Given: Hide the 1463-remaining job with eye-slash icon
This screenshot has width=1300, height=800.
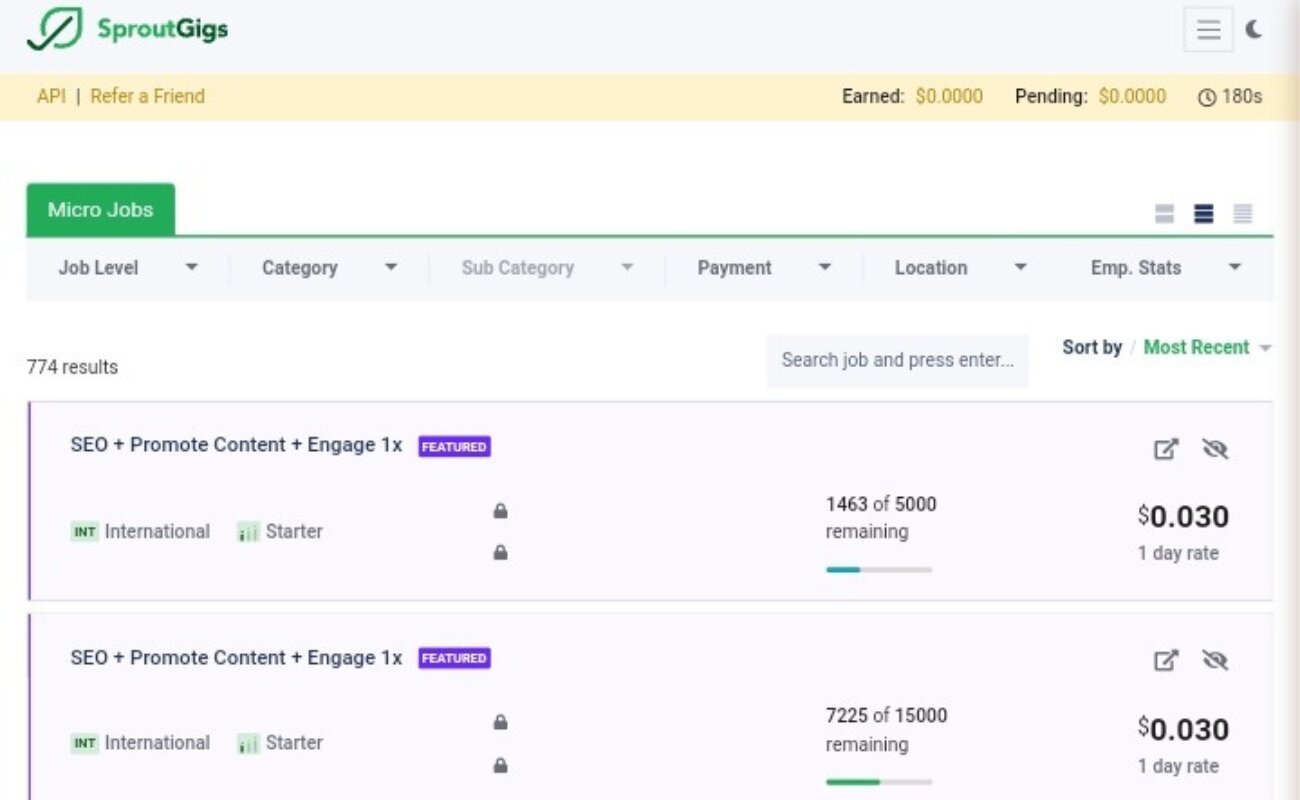Looking at the screenshot, I should [x=1215, y=449].
